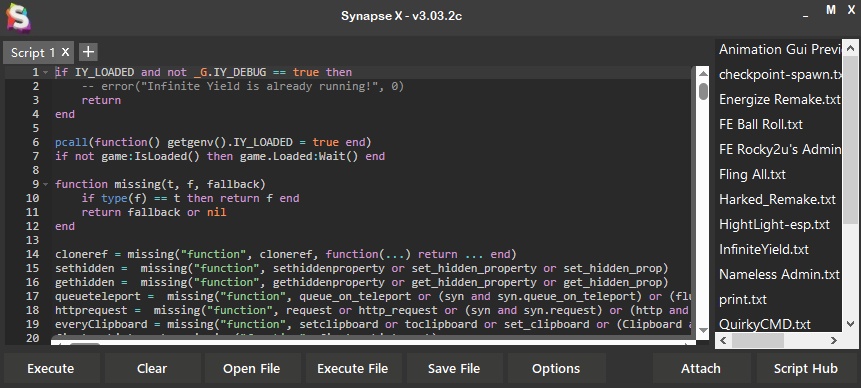Viewport: 861px width, 388px height.
Task: Select Nameless Admin.txt script
Action: point(779,274)
